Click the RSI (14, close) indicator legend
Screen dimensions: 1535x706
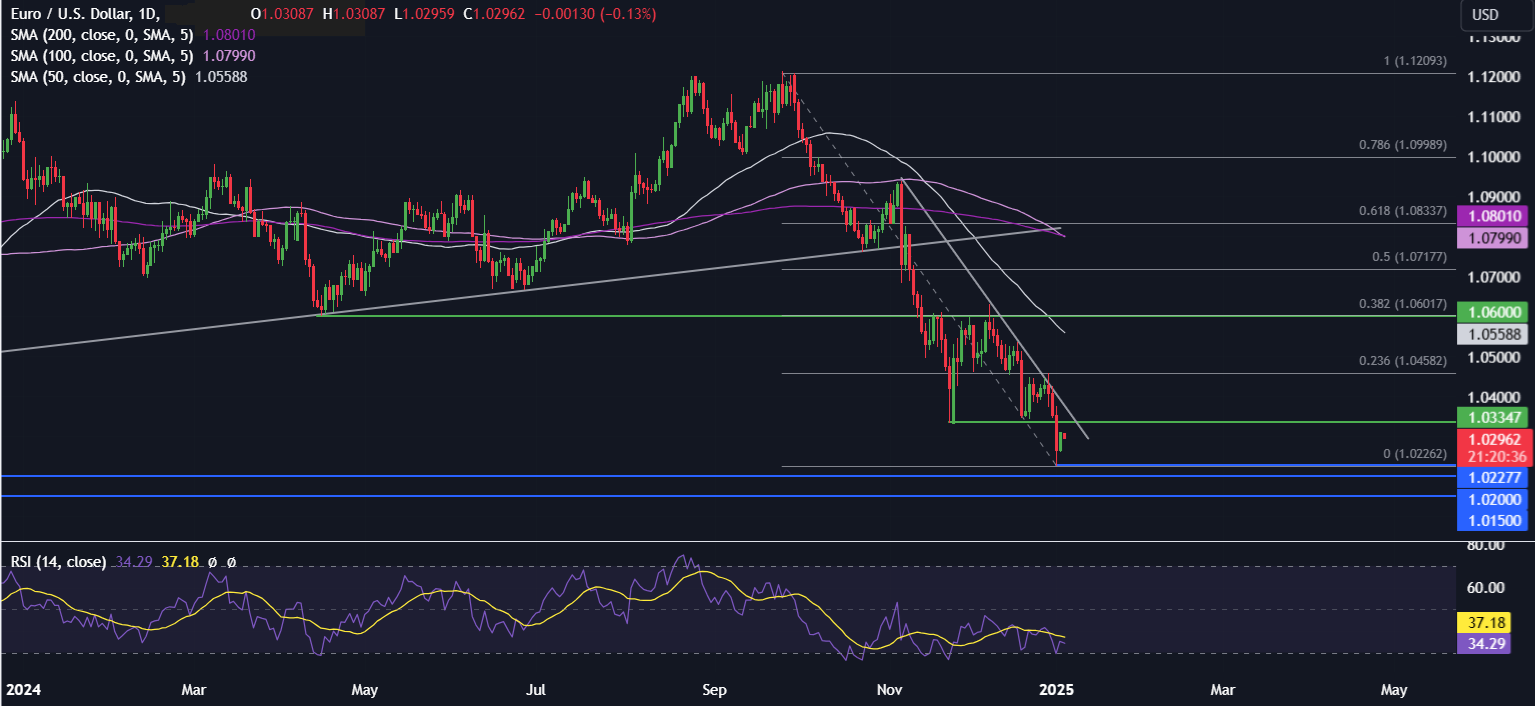[x=58, y=562]
